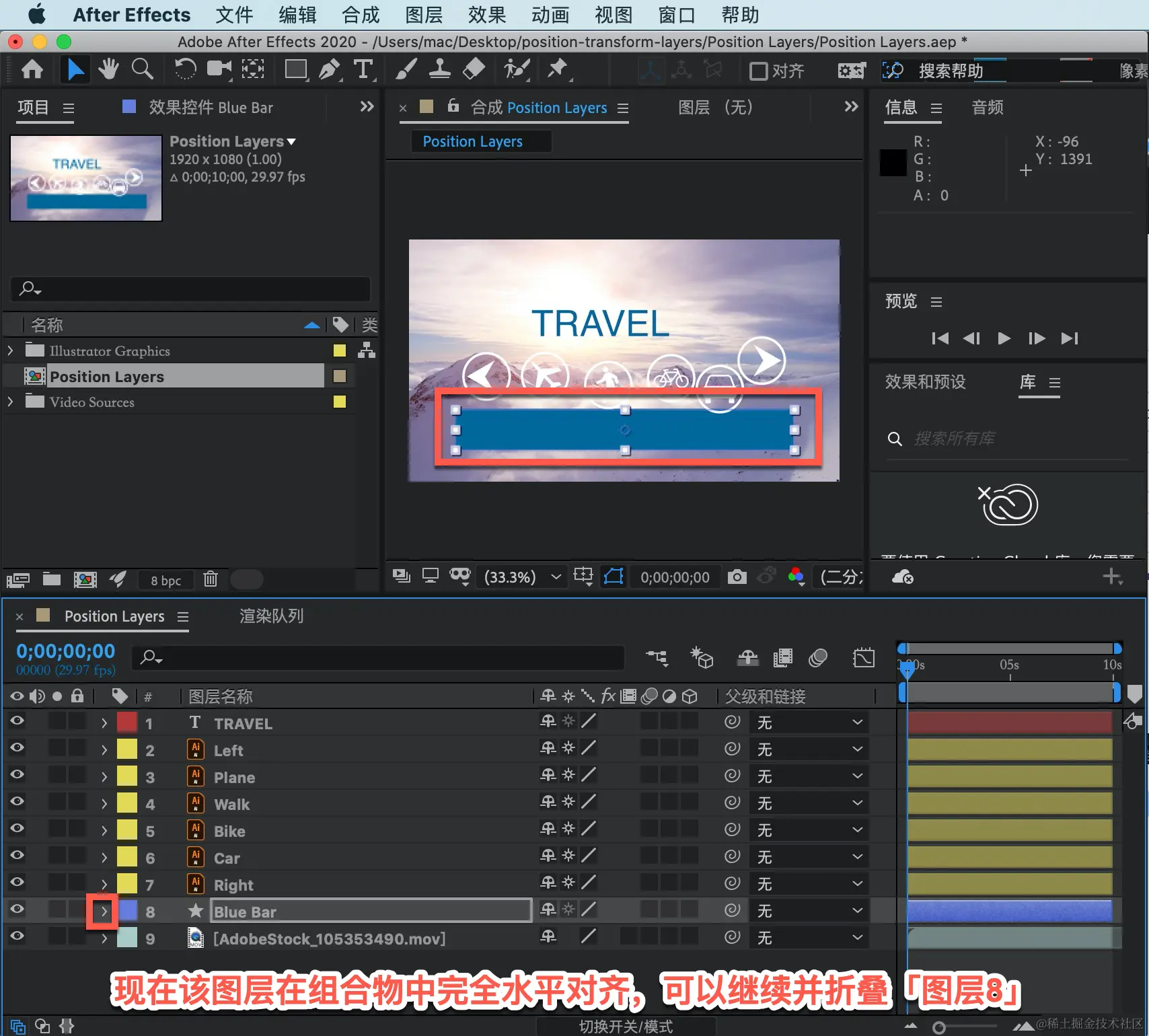Enable motion blur switch icon in timeline
1149x1036 pixels.
click(817, 657)
